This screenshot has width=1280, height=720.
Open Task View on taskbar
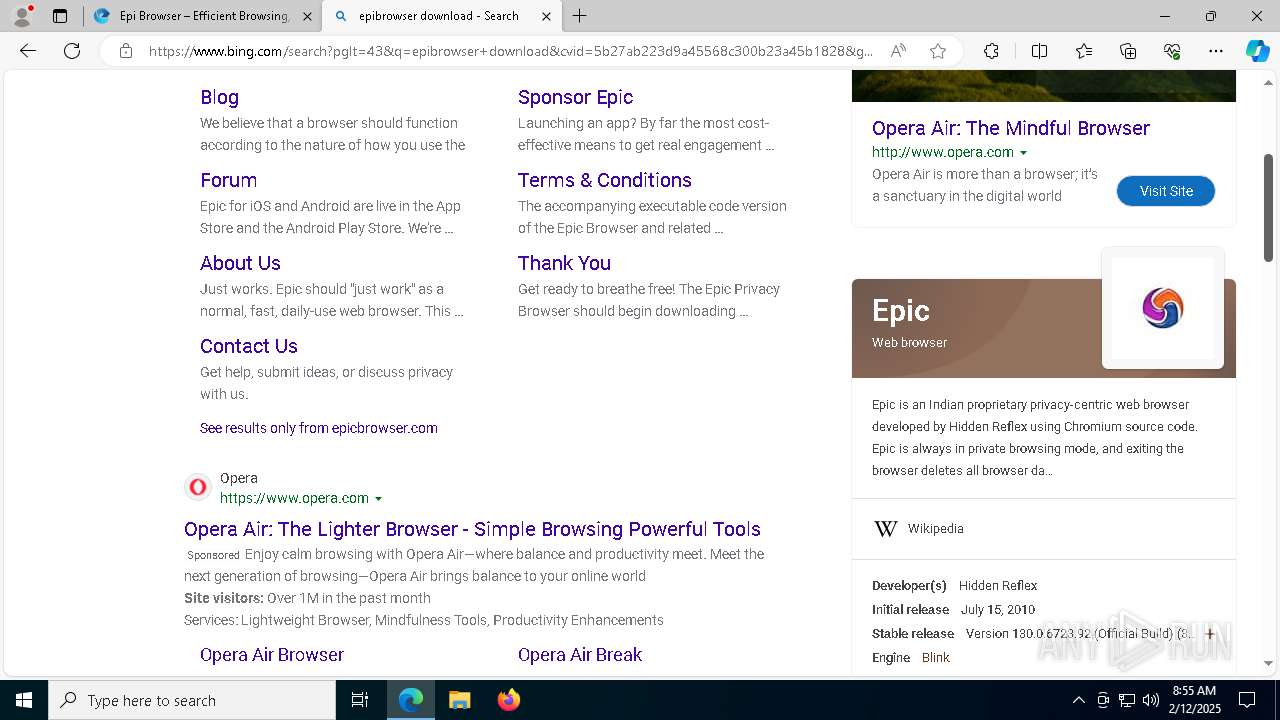click(360, 700)
